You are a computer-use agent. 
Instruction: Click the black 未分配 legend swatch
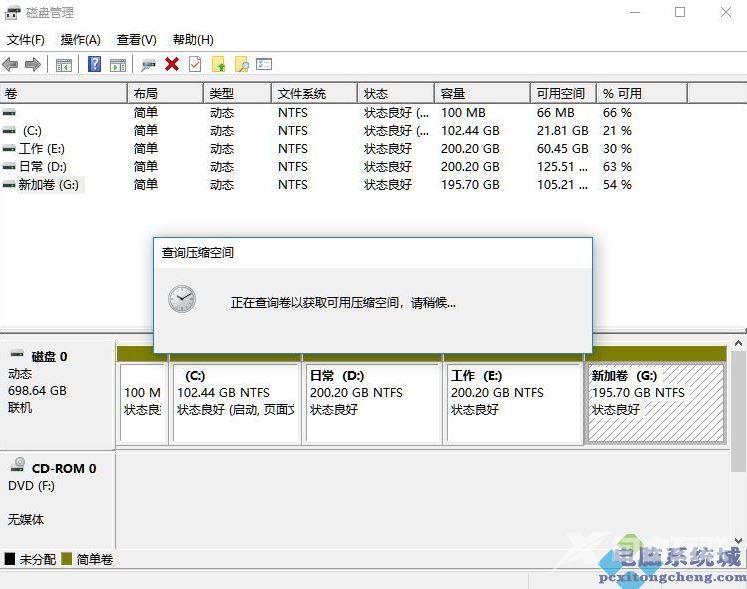[x=10, y=559]
